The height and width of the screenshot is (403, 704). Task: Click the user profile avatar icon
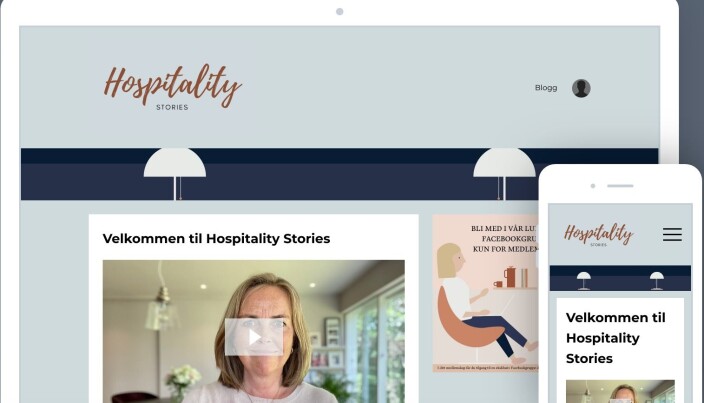581,88
